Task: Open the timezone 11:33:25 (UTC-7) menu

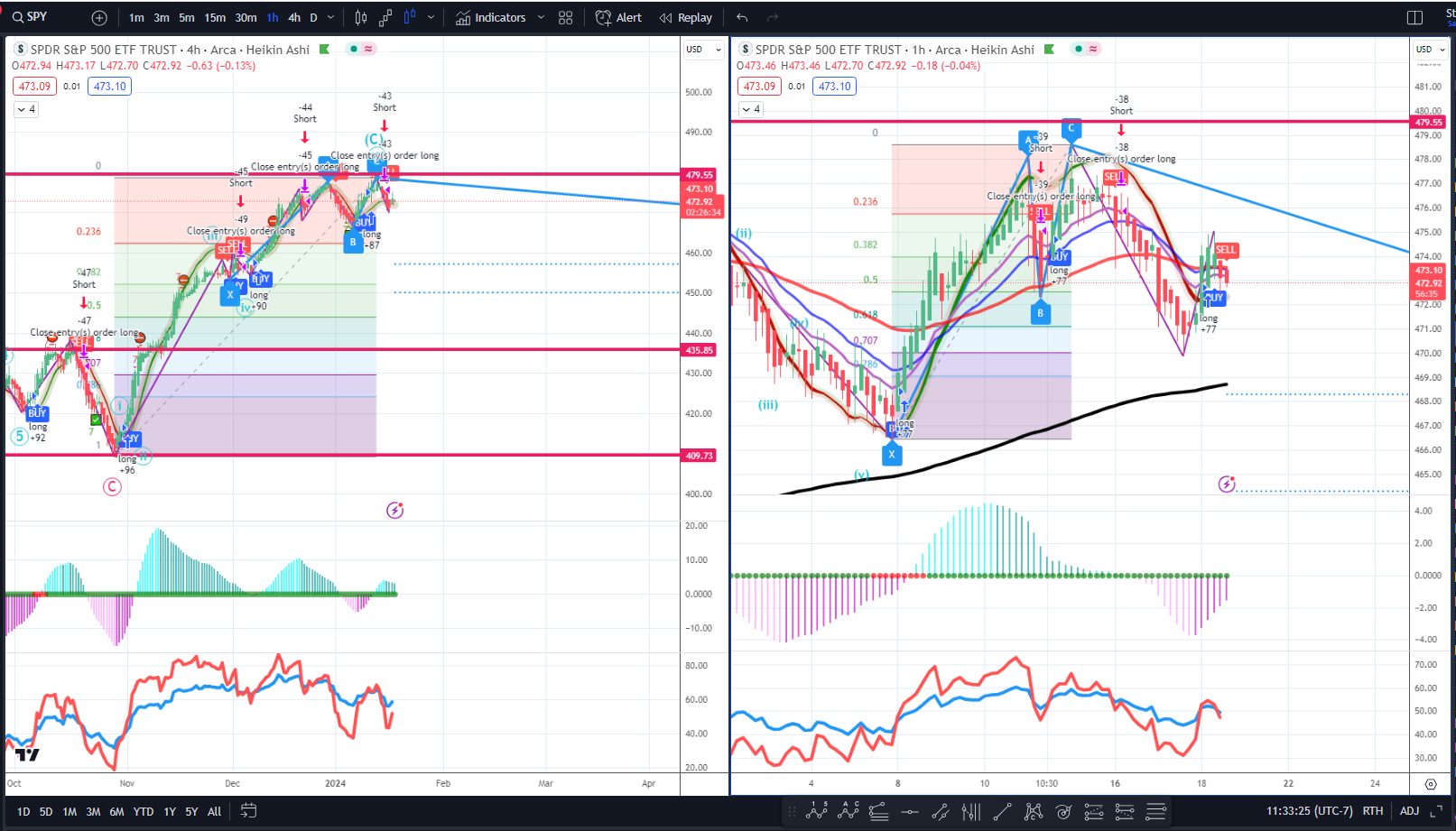Action: click(x=1309, y=811)
